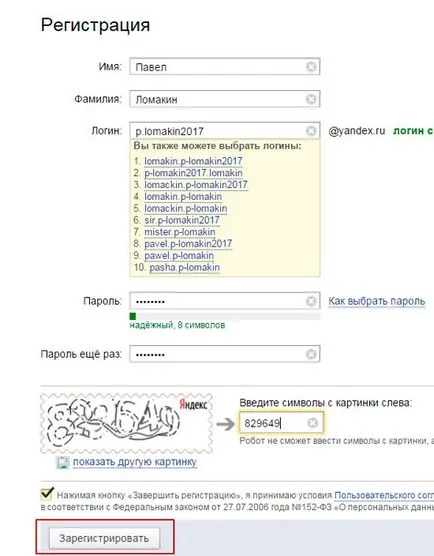Focus the Логин input with p.lomakin2017

click(225, 131)
